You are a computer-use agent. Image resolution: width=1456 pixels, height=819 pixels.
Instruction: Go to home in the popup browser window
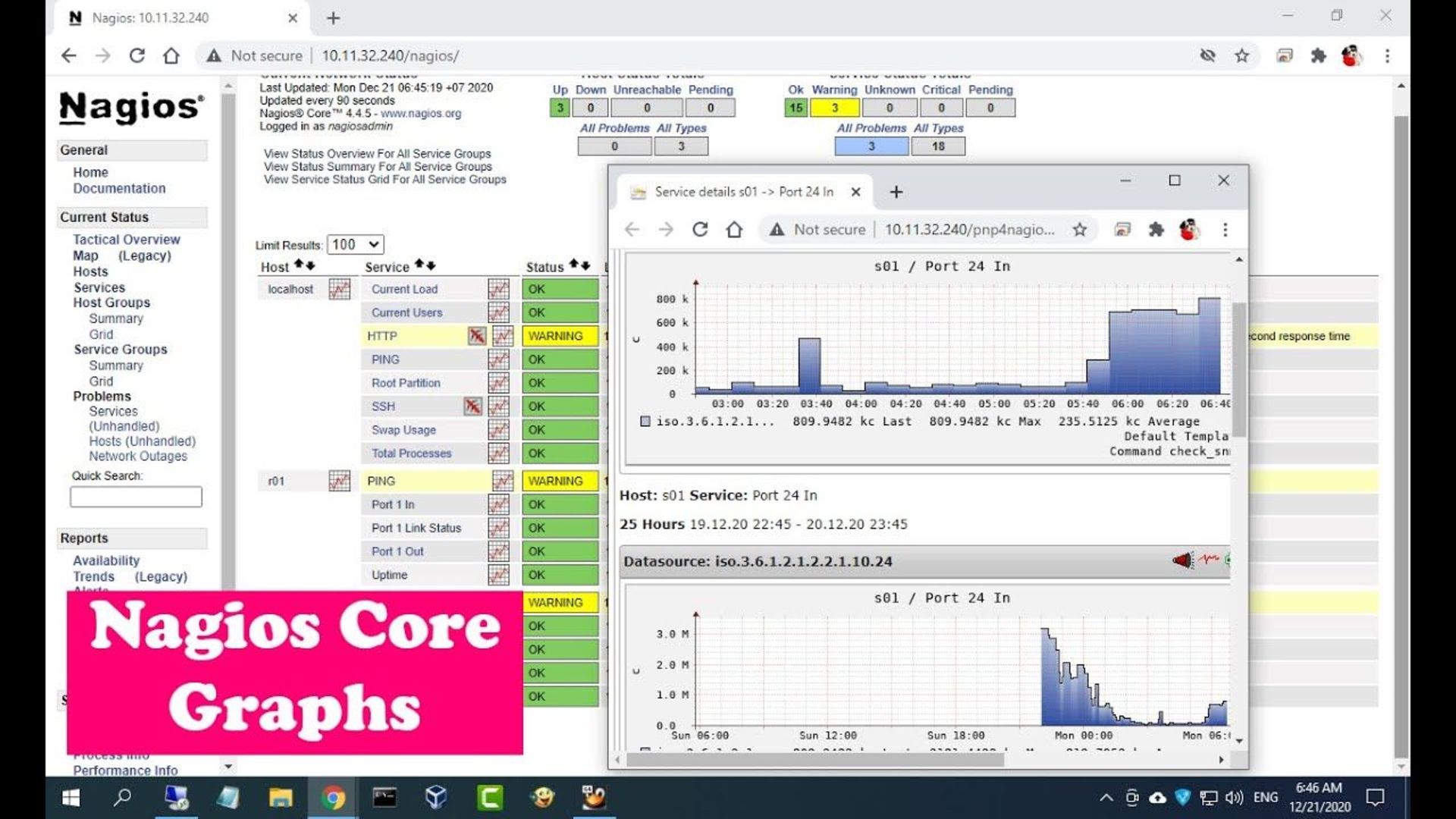click(734, 230)
